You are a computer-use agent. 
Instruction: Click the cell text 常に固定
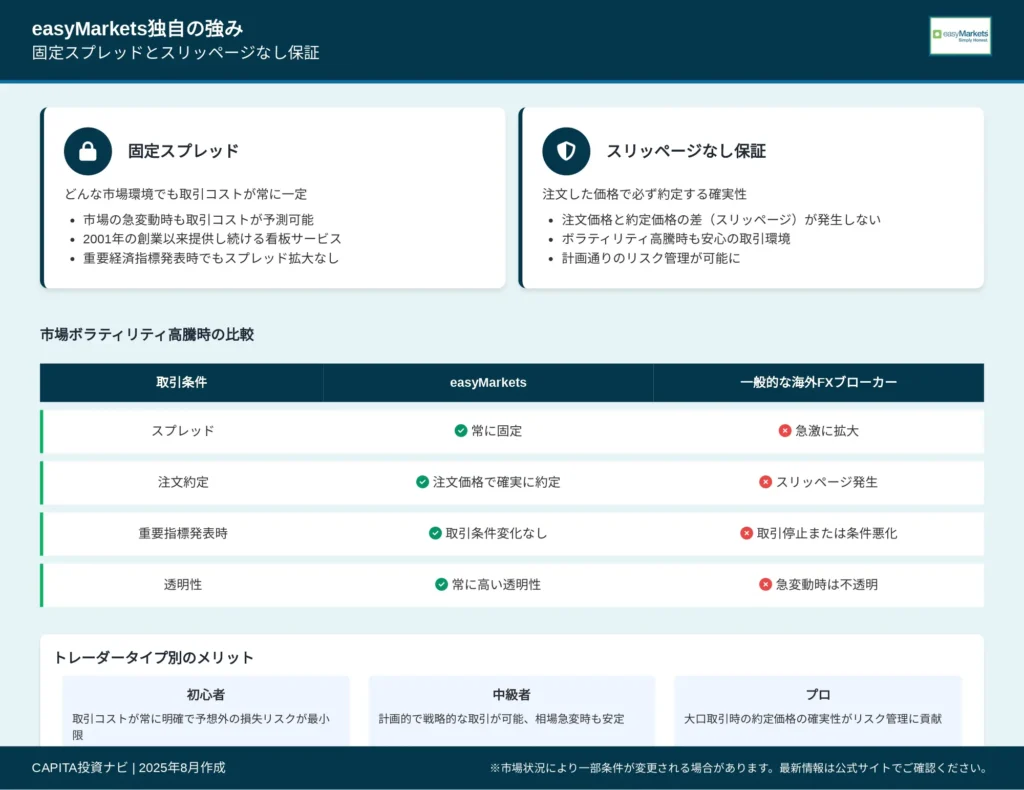coord(497,431)
